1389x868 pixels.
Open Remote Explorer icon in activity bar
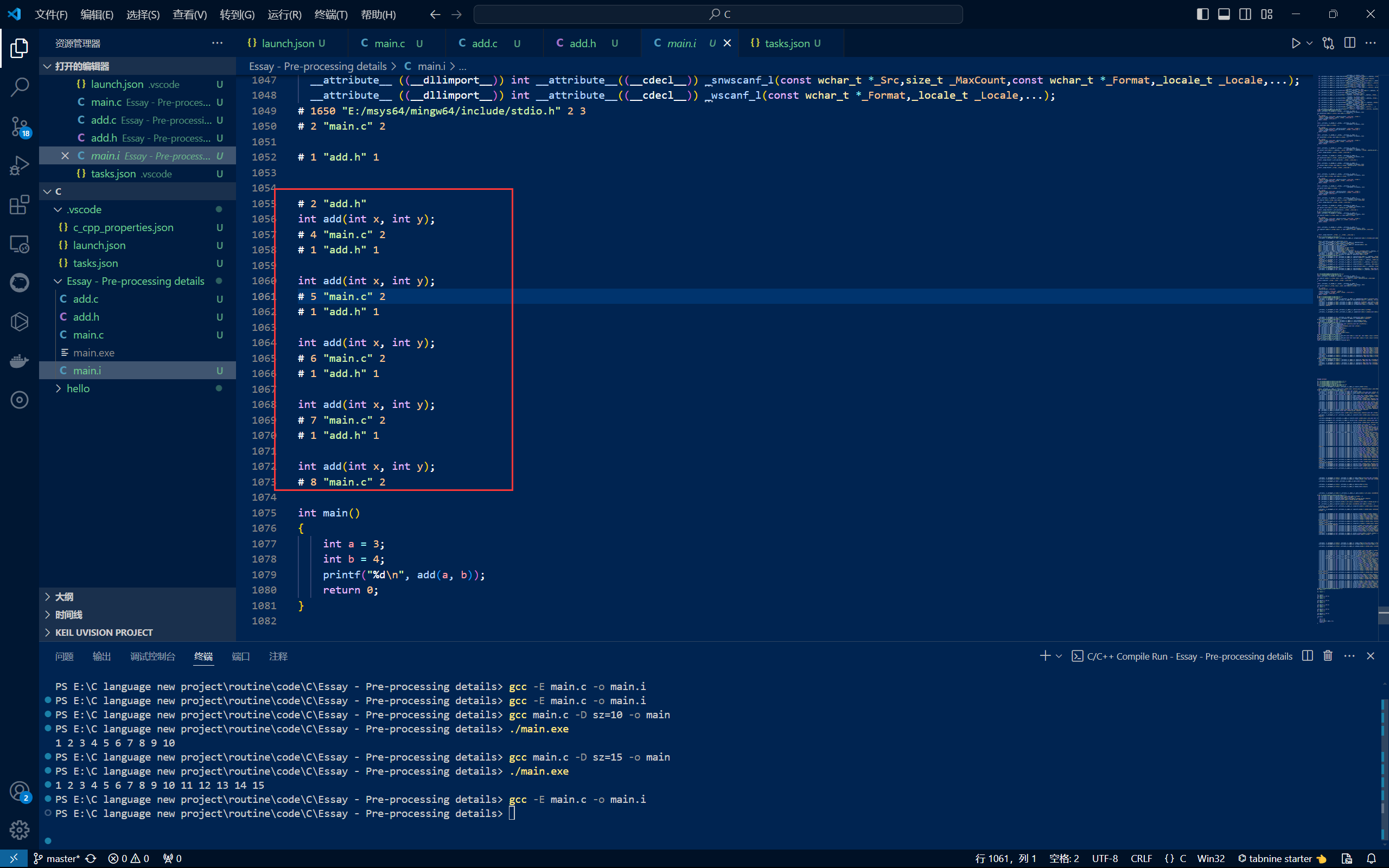[20, 244]
